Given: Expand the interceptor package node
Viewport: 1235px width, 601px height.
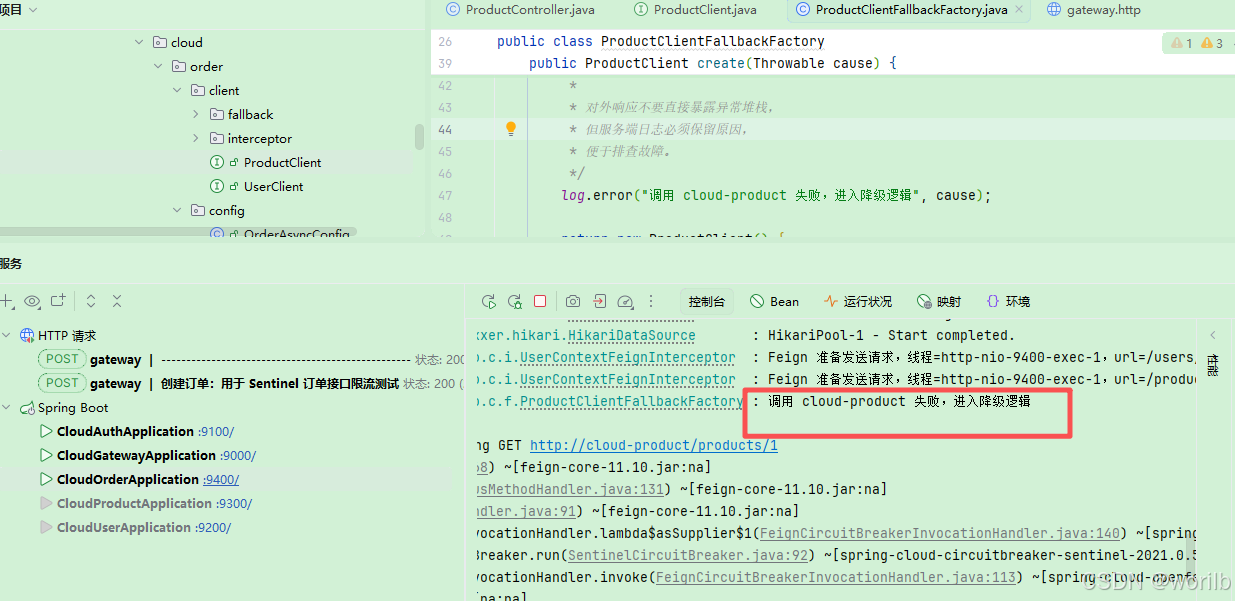Looking at the screenshot, I should tap(196, 139).
